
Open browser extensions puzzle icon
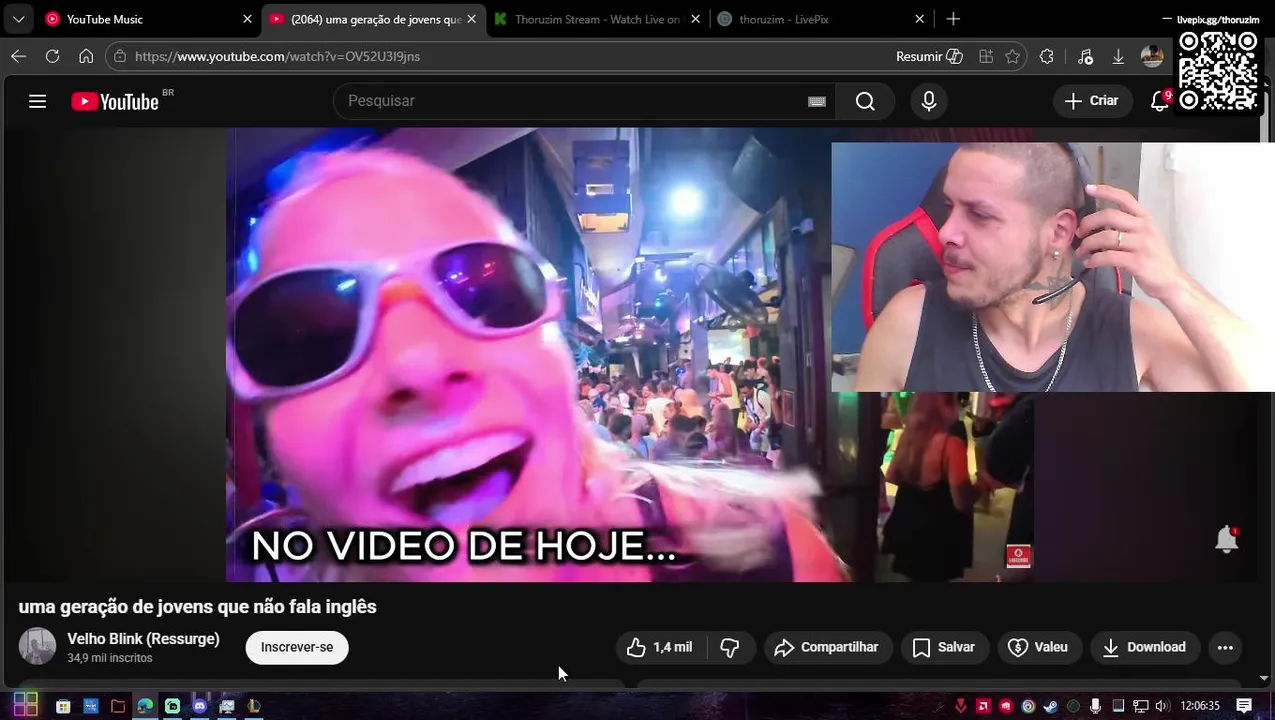1047,56
